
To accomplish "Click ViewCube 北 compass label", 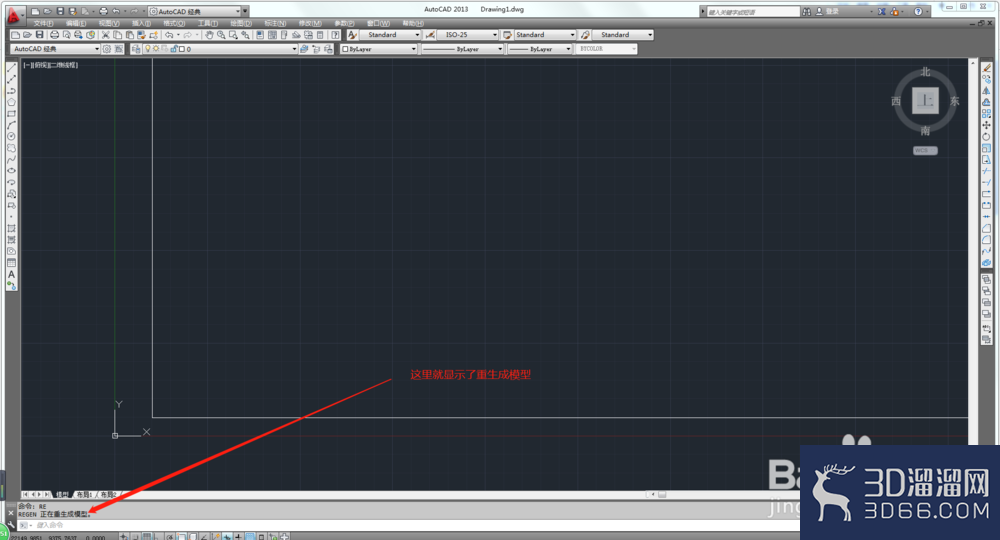I will tap(925, 72).
